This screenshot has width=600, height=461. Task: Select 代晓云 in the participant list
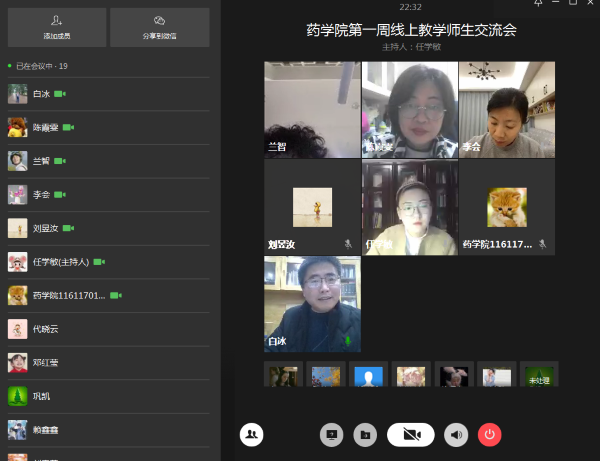click(45, 329)
